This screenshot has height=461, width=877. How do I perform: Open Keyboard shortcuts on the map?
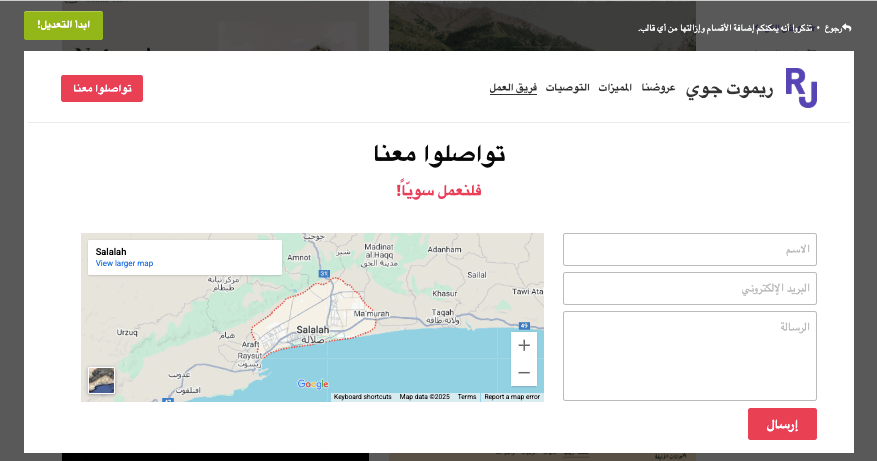point(362,397)
